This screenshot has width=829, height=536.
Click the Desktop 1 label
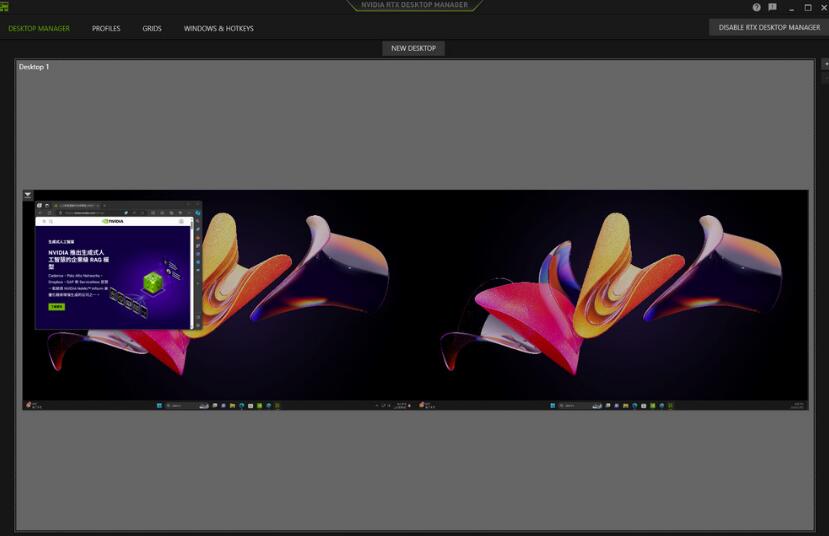pos(34,67)
